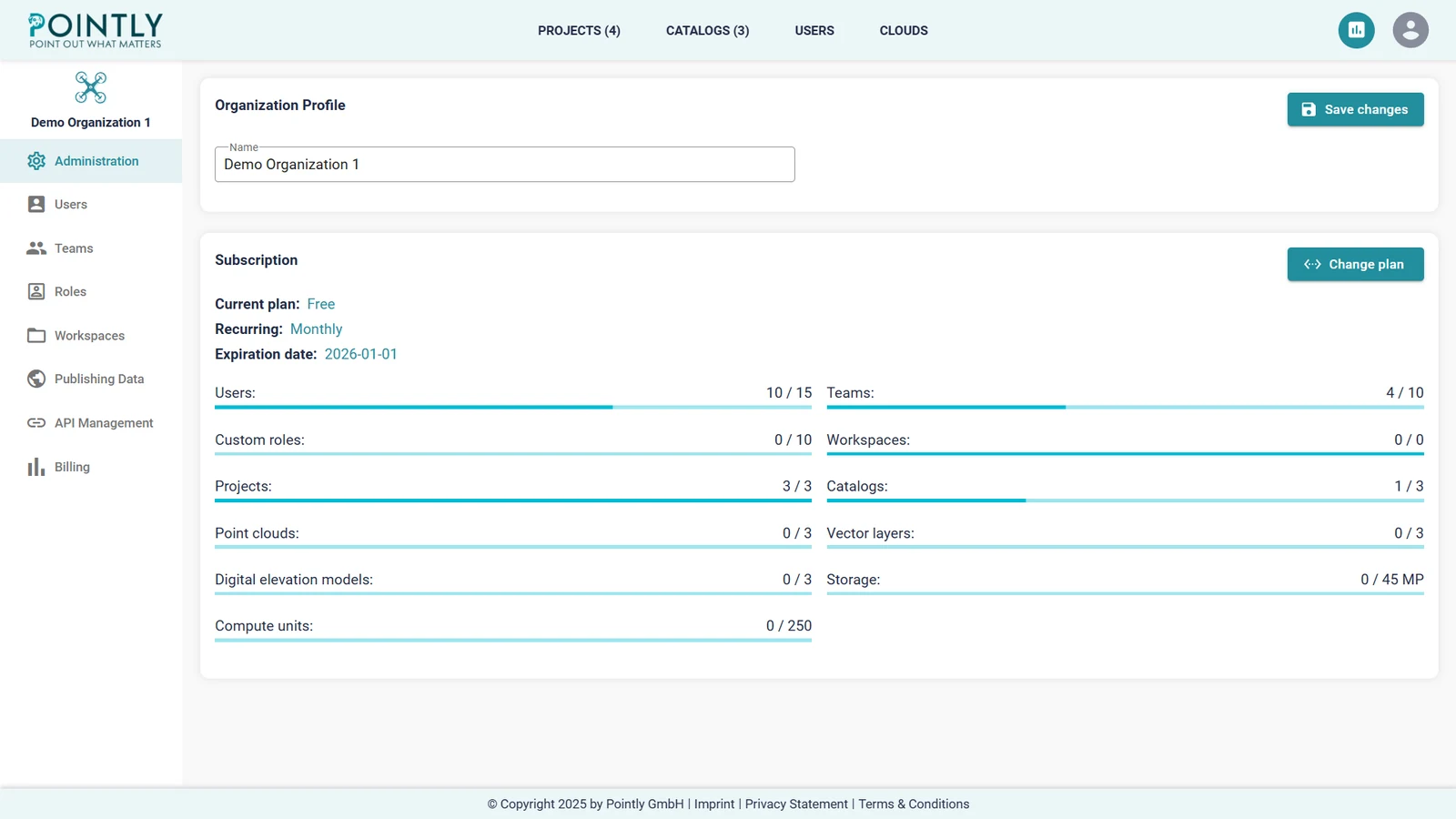Viewport: 1456px width, 819px height.
Task: Open Publishing Data in the sidebar
Action: click(x=91, y=379)
